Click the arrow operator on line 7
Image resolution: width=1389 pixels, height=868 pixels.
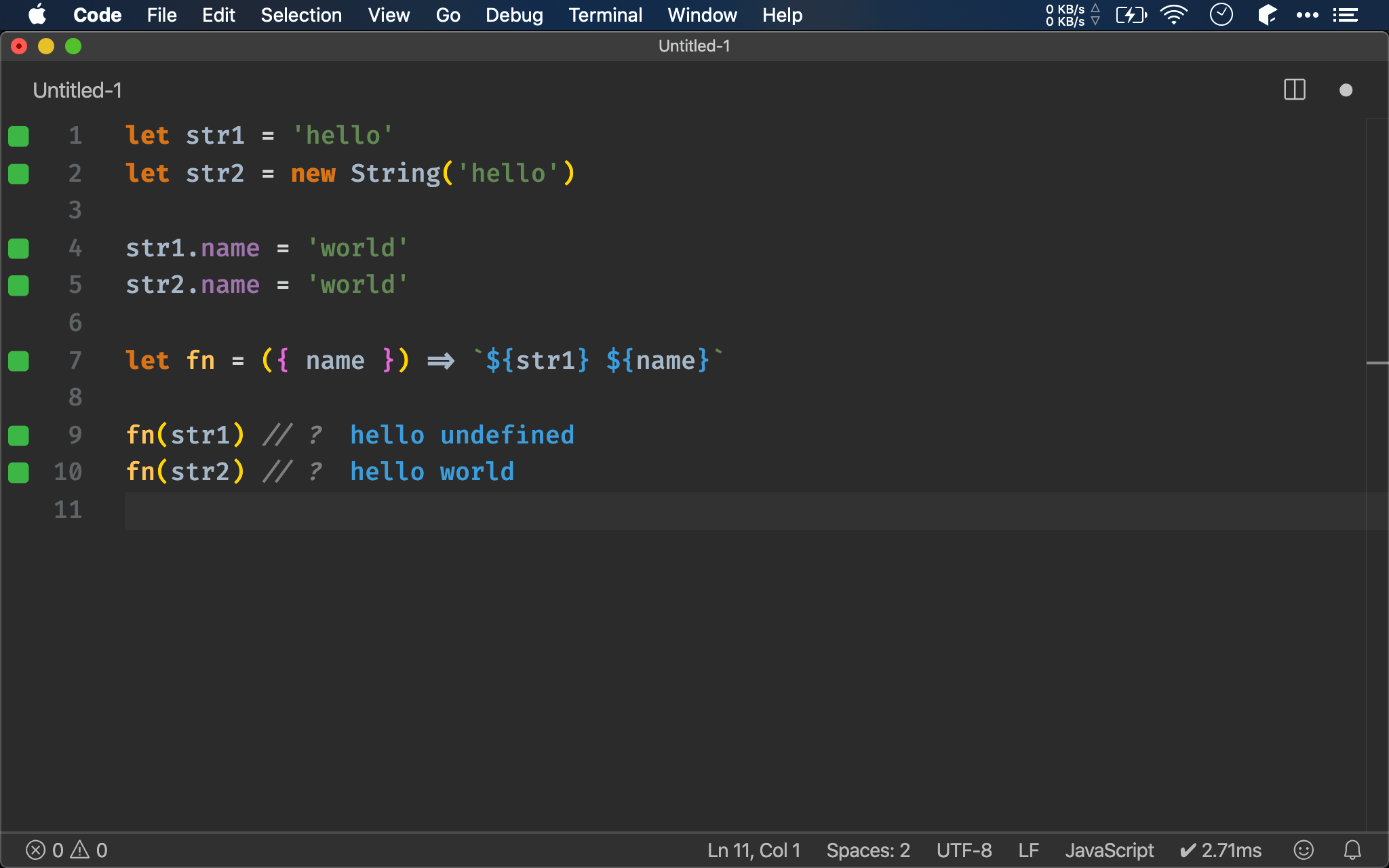point(441,361)
